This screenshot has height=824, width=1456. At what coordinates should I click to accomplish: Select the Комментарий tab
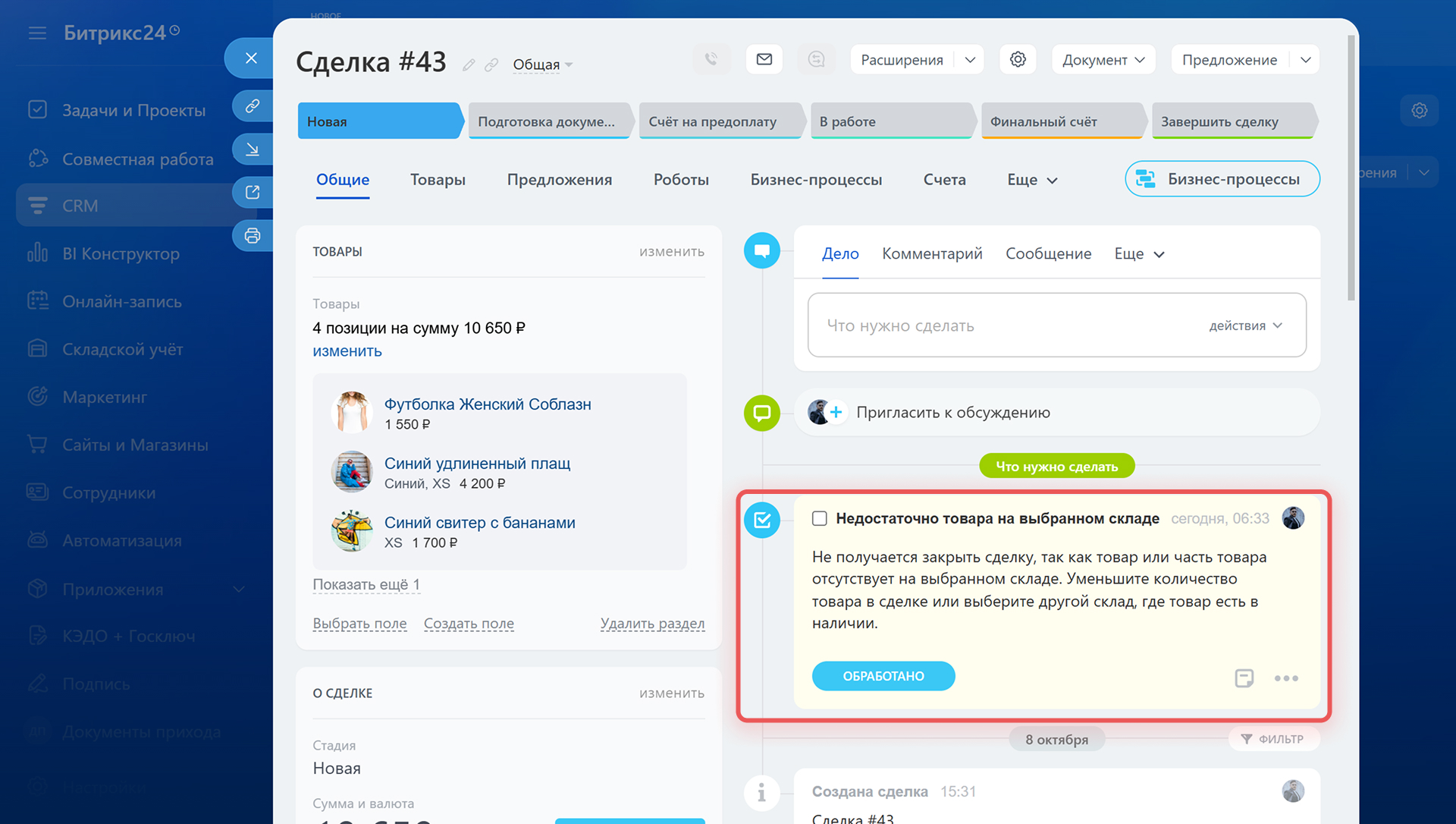(x=932, y=253)
